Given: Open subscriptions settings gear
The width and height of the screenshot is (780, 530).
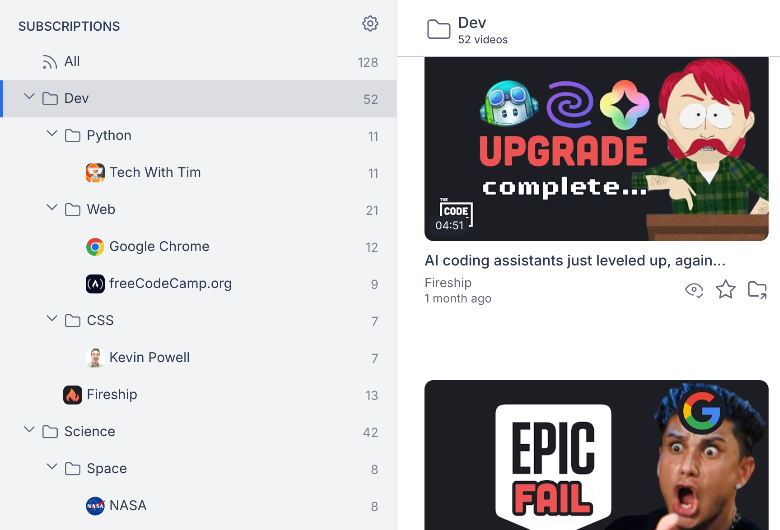Looking at the screenshot, I should click(x=370, y=24).
